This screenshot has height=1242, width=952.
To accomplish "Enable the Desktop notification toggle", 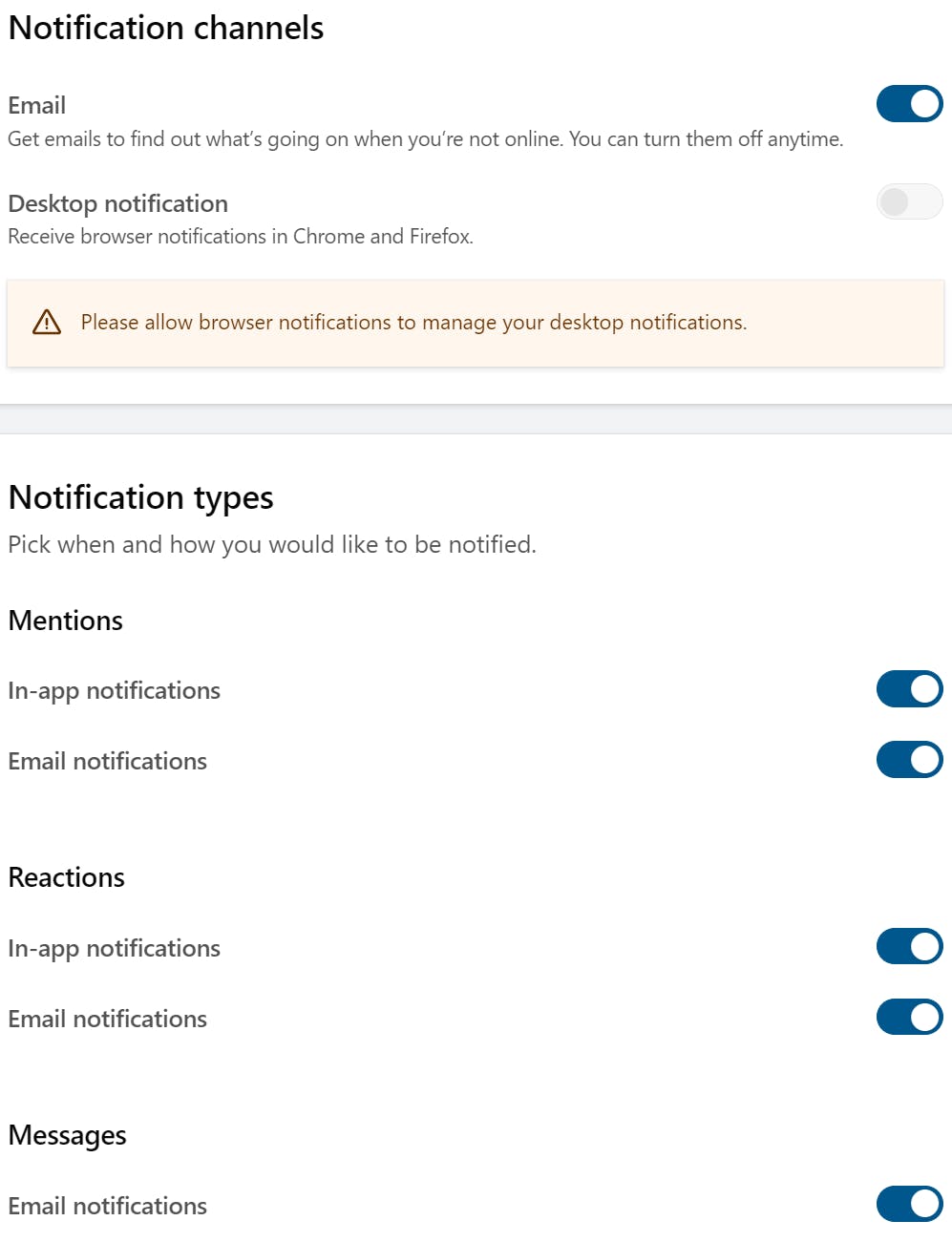I will click(909, 201).
